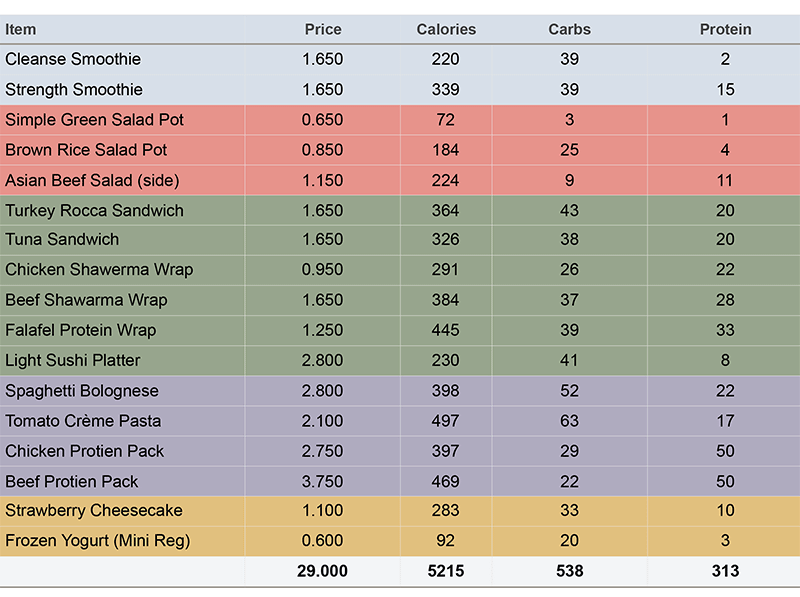The width and height of the screenshot is (800, 597).
Task: Click the Item column header
Action: [x=21, y=30]
